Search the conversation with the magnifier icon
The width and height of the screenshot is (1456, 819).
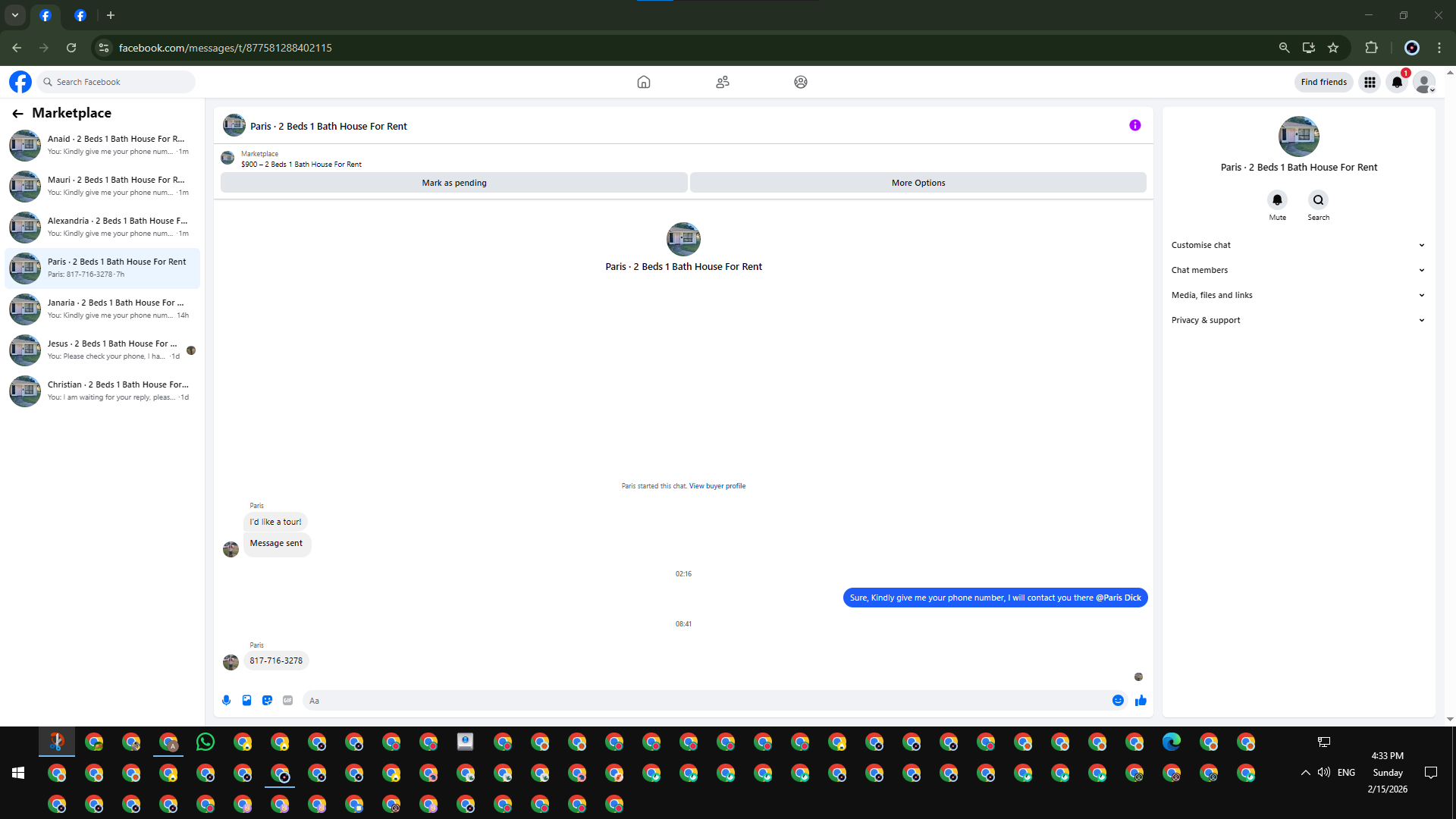pyautogui.click(x=1318, y=200)
